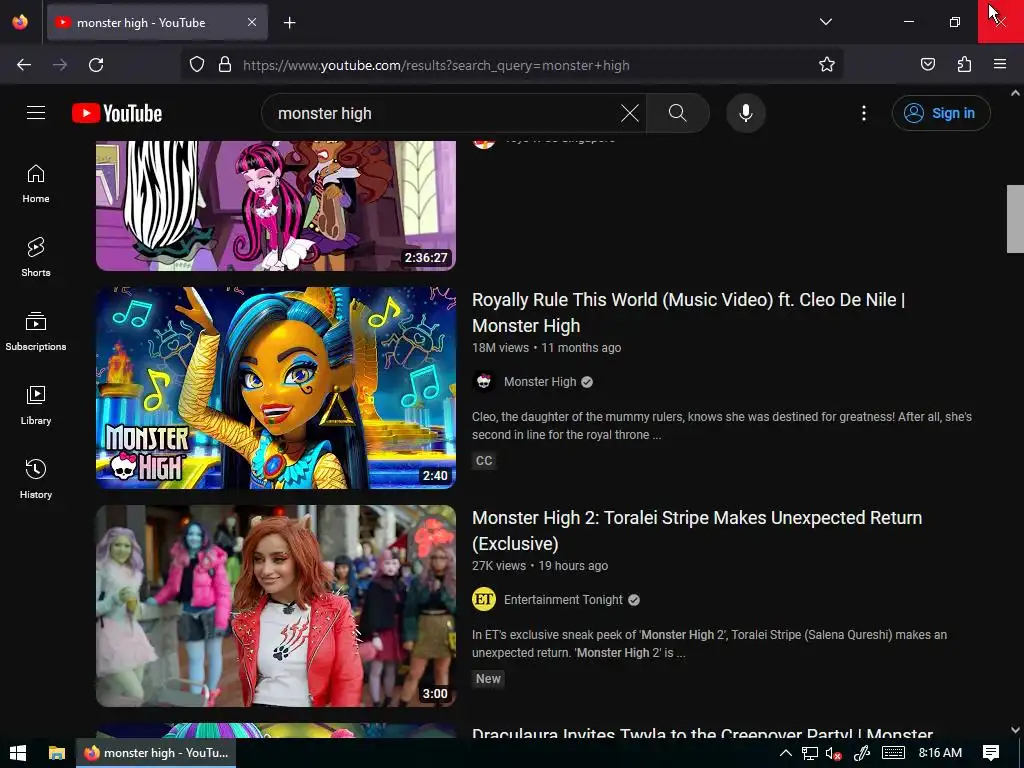
Task: Click the YouTube logo
Action: (117, 113)
